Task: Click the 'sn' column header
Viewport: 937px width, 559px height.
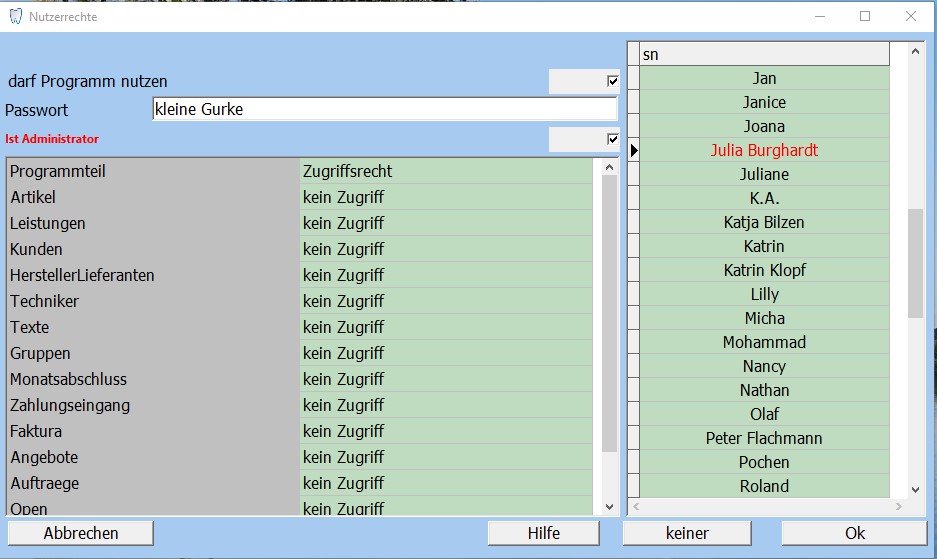Action: click(764, 54)
